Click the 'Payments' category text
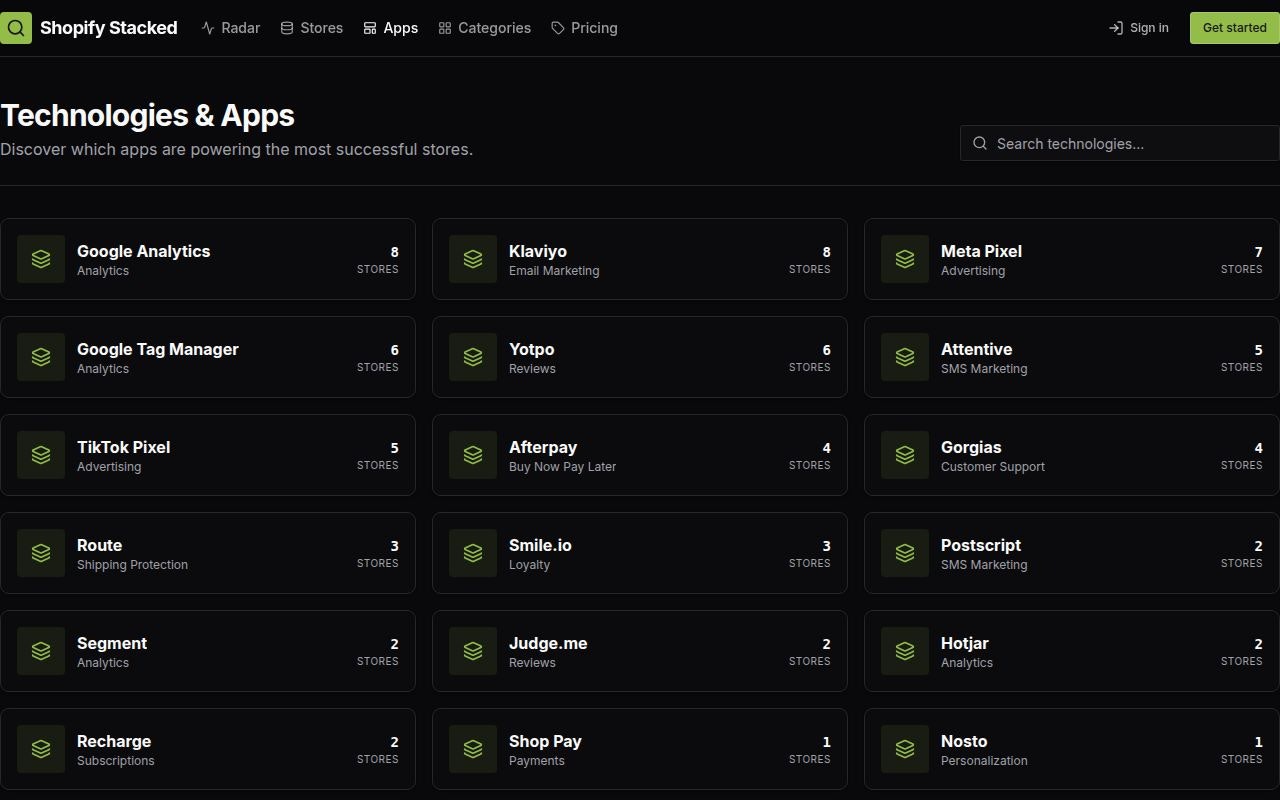Viewport: 1280px width, 800px height. [537, 761]
